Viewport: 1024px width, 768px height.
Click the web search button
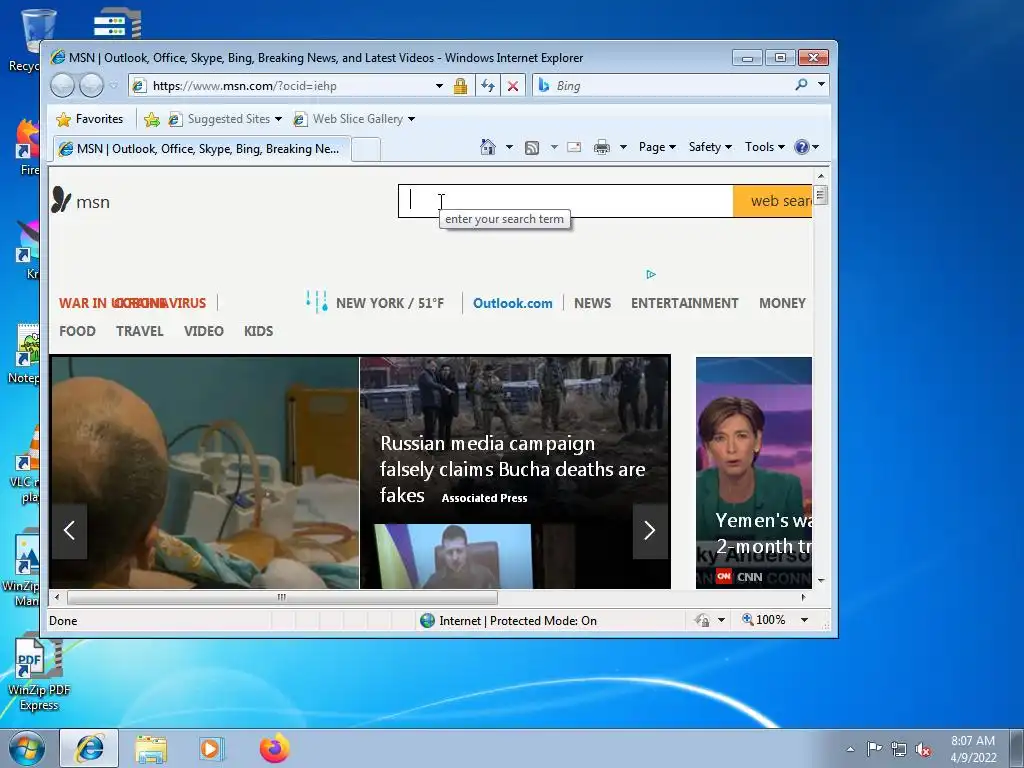(x=773, y=200)
